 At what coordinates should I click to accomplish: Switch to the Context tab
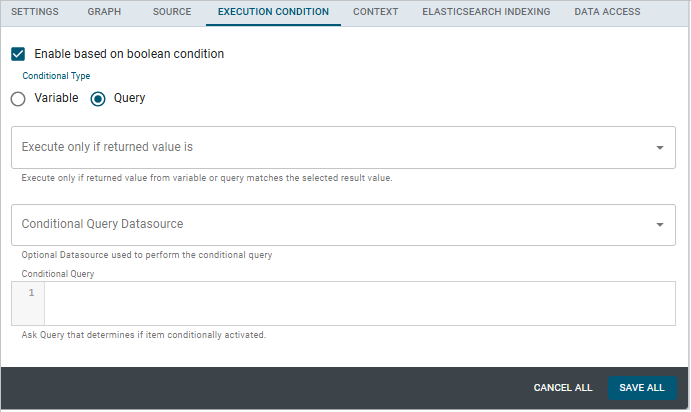click(x=376, y=12)
